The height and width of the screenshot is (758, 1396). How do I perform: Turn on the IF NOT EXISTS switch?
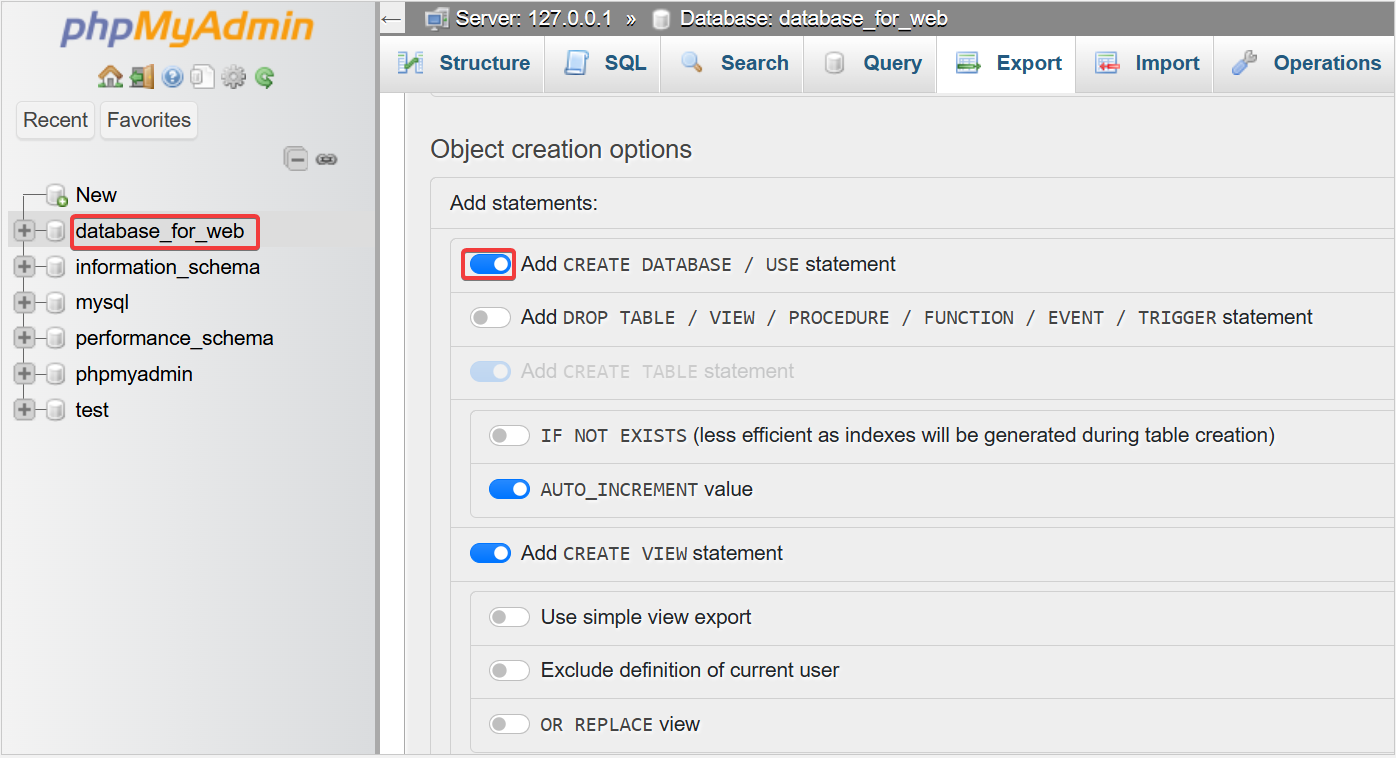tap(509, 436)
